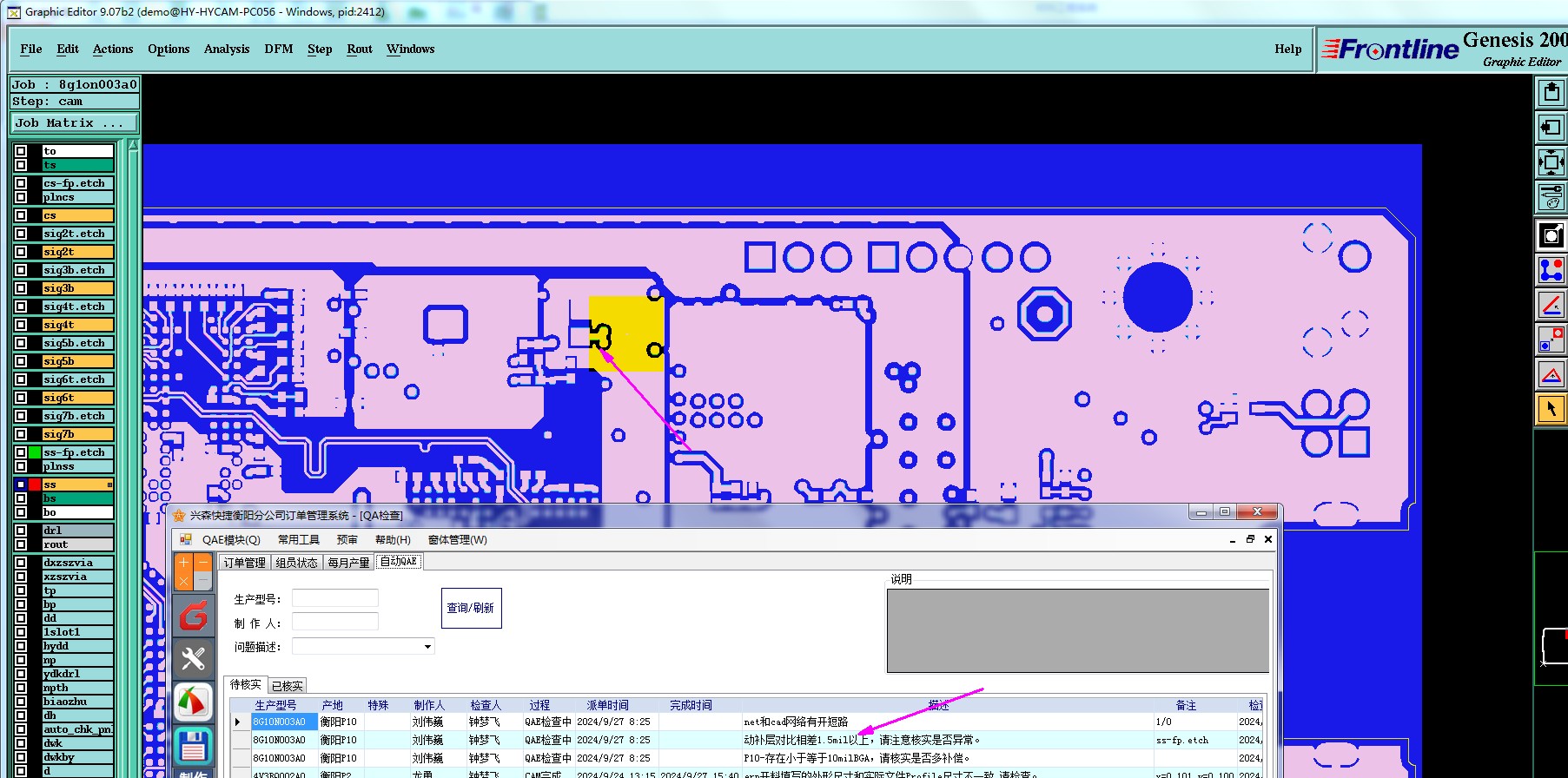
Task: Select the layer row dxzszvia
Action: click(77, 563)
